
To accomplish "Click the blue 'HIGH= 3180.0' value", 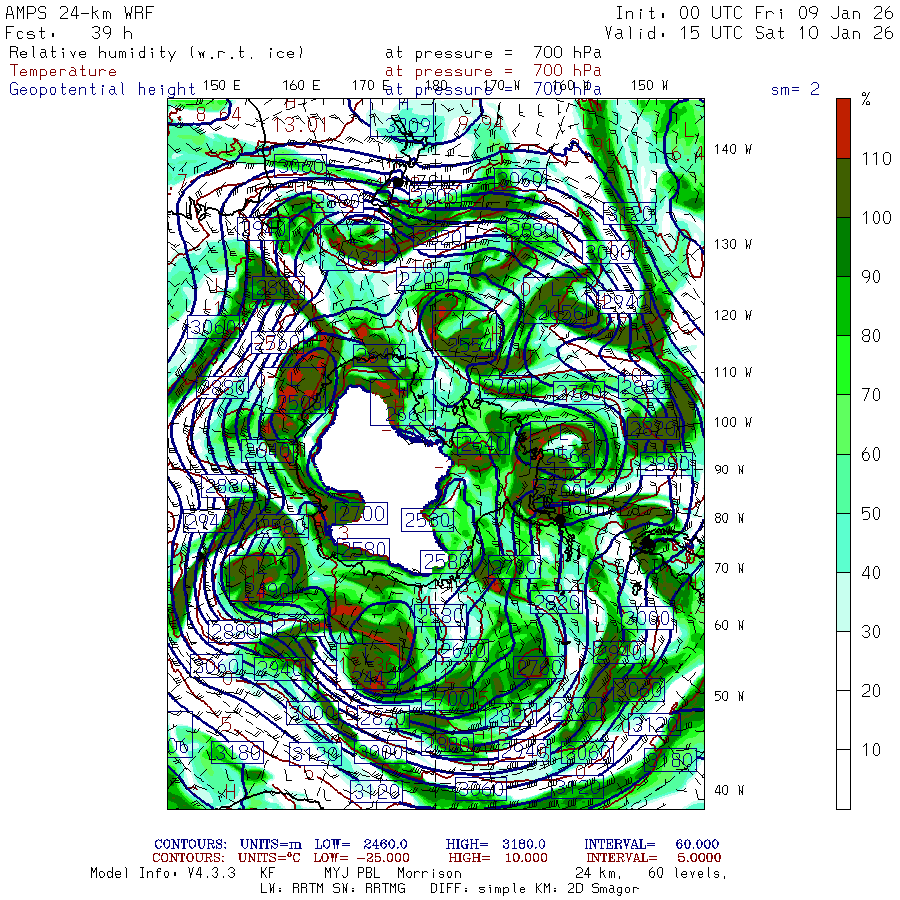I will point(496,844).
